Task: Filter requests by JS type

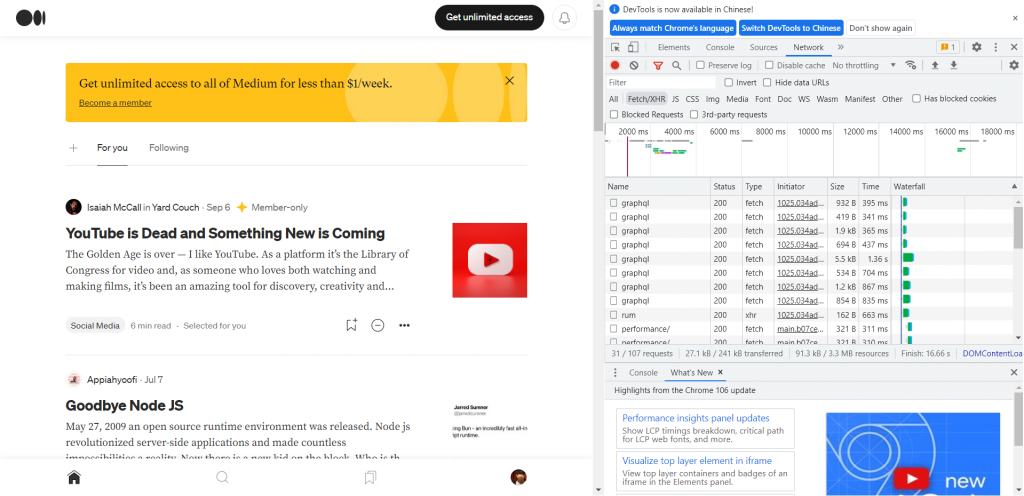Action: [675, 99]
